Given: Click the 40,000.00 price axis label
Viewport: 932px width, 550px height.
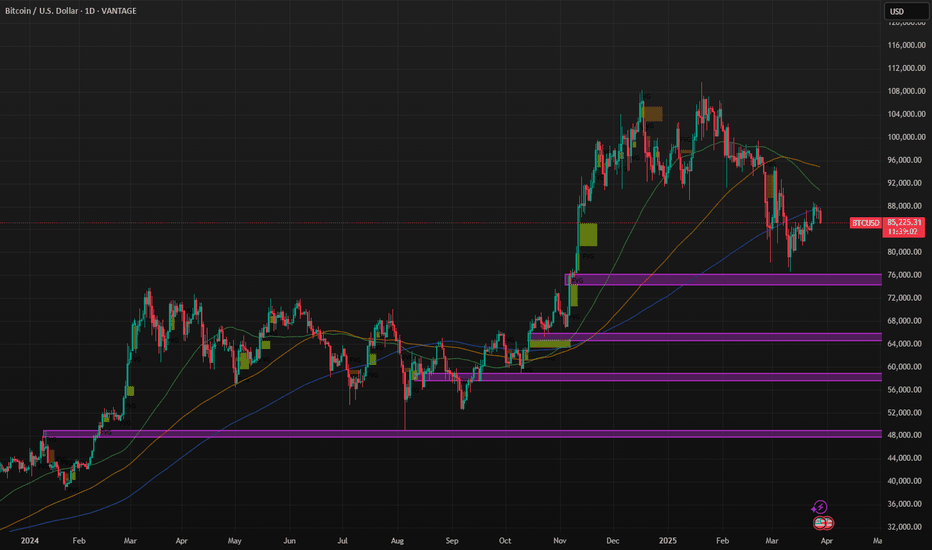Looking at the screenshot, I should click(x=906, y=481).
